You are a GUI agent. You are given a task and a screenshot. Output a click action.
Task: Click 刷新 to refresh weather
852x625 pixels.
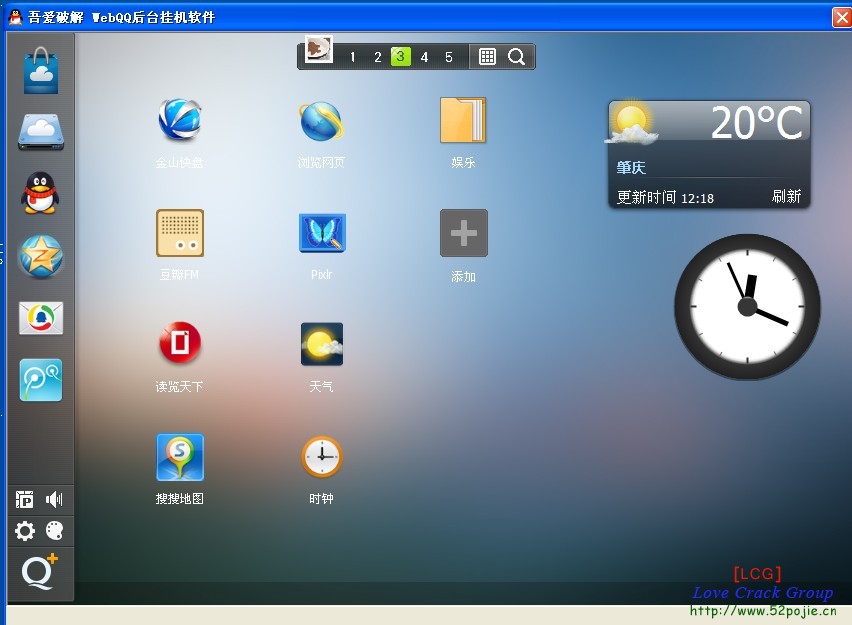pos(786,196)
